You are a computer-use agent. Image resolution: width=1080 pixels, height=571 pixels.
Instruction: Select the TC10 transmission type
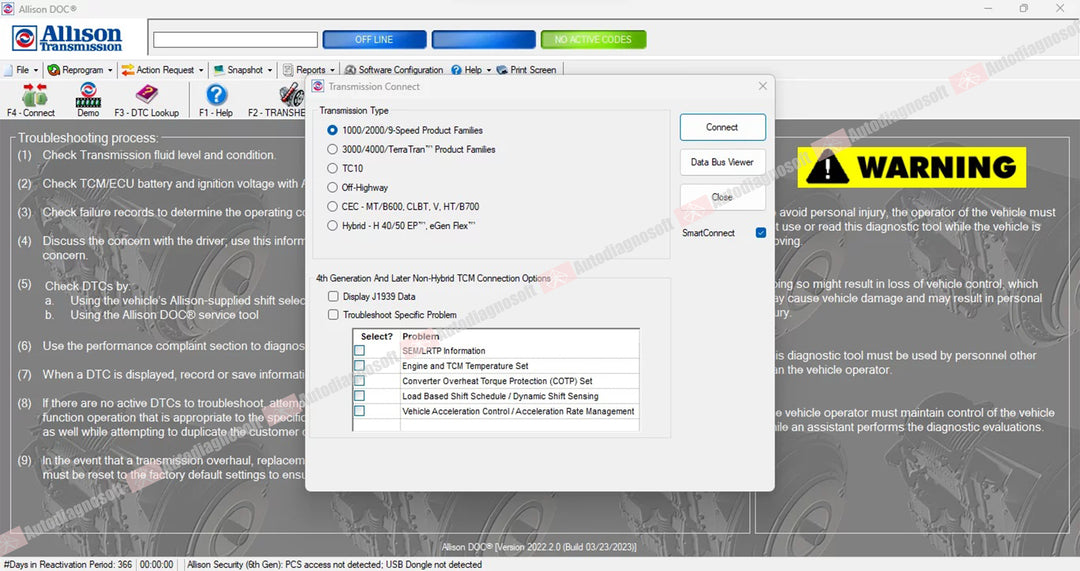point(333,168)
